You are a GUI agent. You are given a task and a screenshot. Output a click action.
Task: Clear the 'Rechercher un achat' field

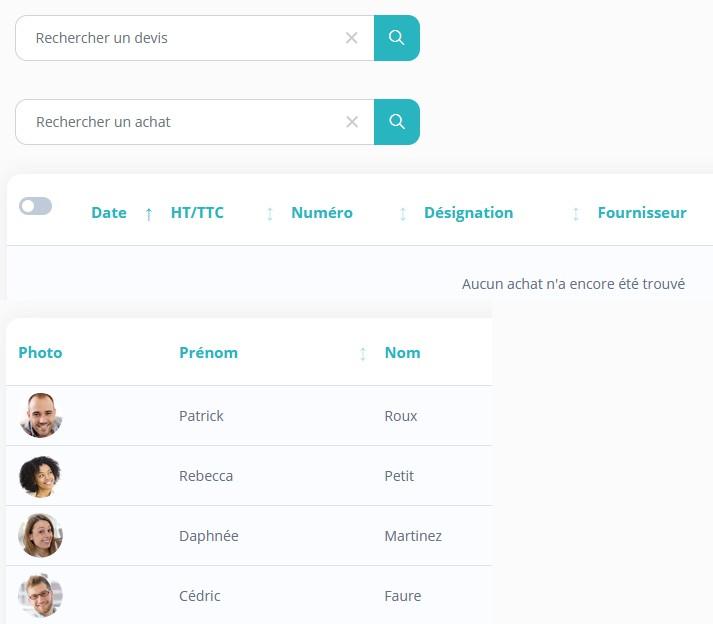tap(351, 122)
